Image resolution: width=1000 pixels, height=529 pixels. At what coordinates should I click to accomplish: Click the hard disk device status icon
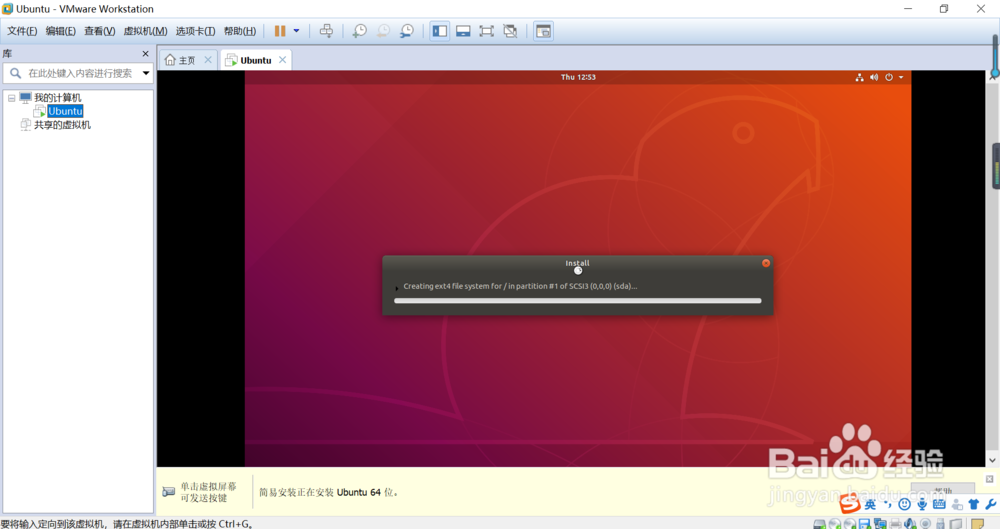click(820, 524)
